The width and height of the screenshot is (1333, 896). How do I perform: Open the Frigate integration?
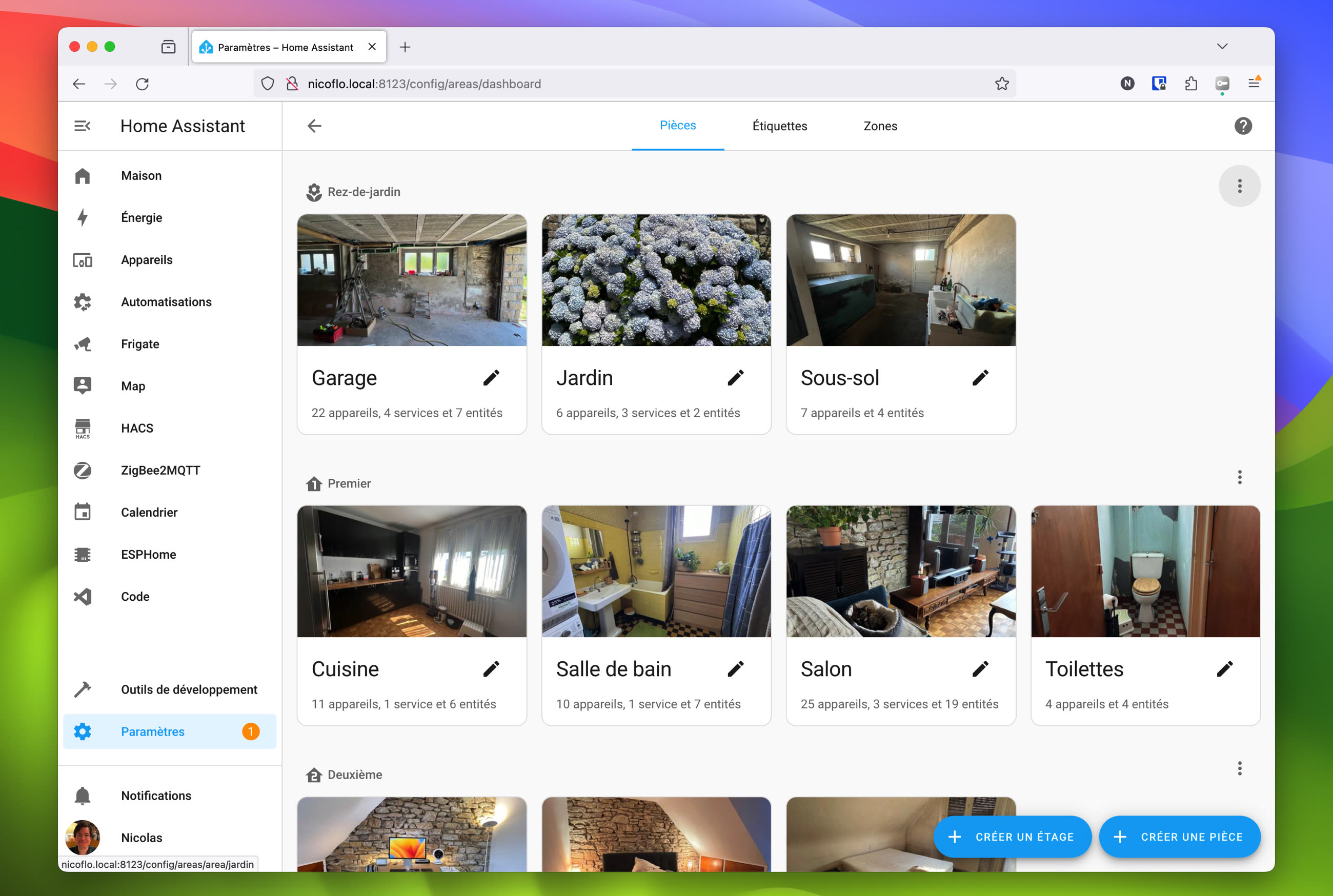[139, 343]
